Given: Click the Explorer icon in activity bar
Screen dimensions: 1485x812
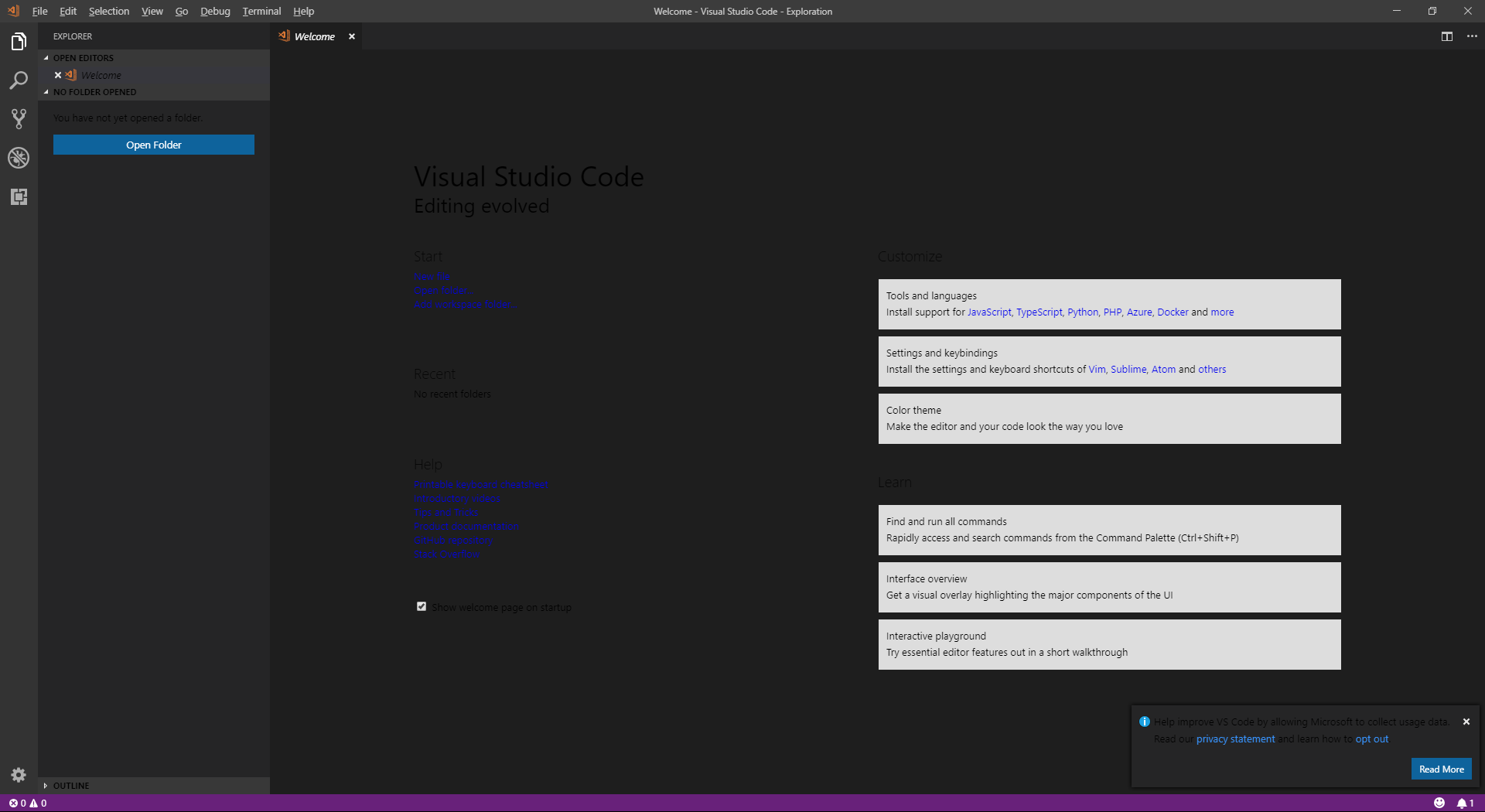Looking at the screenshot, I should click(18, 41).
